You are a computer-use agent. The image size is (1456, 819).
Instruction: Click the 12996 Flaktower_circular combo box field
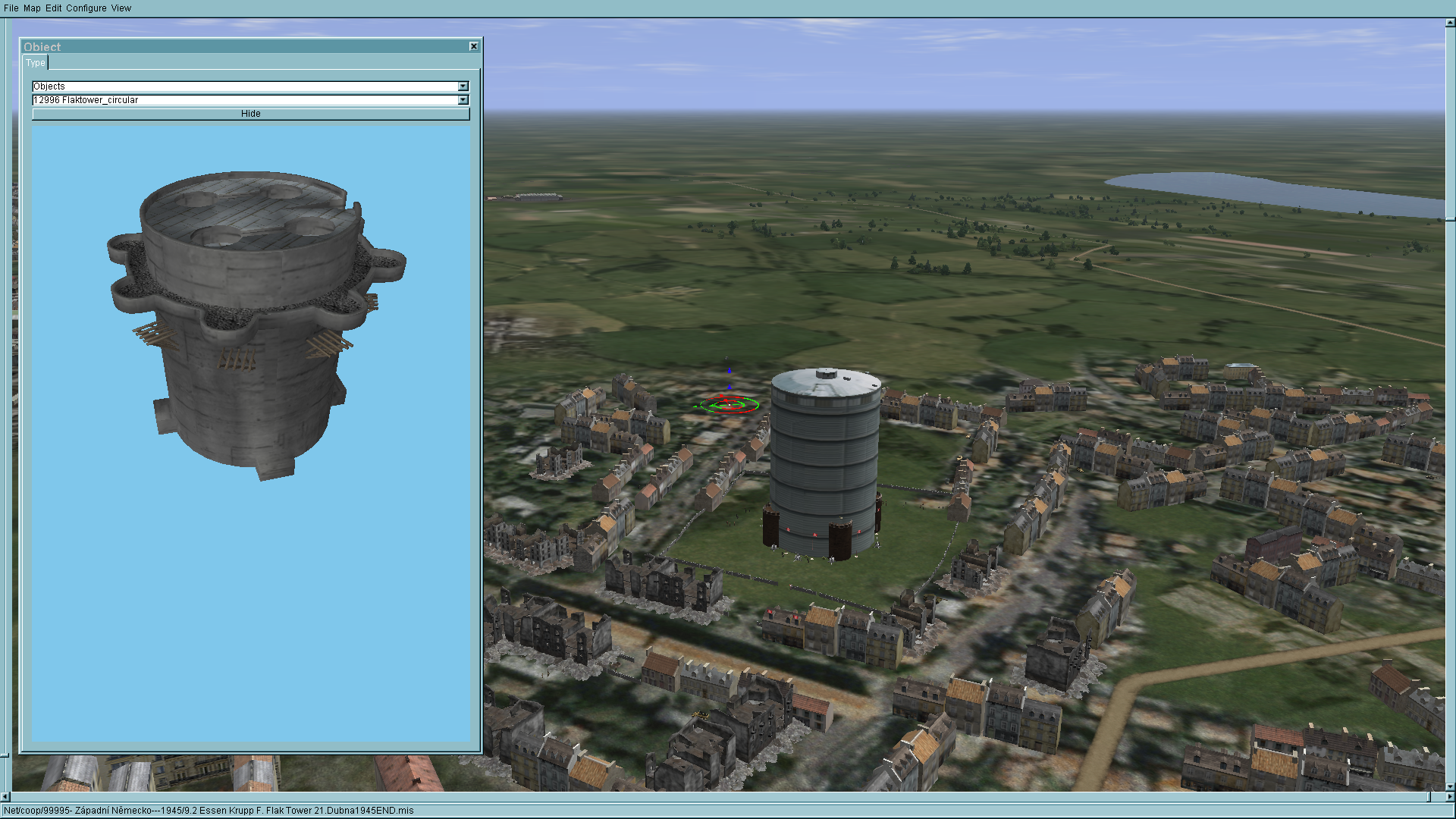[243, 100]
